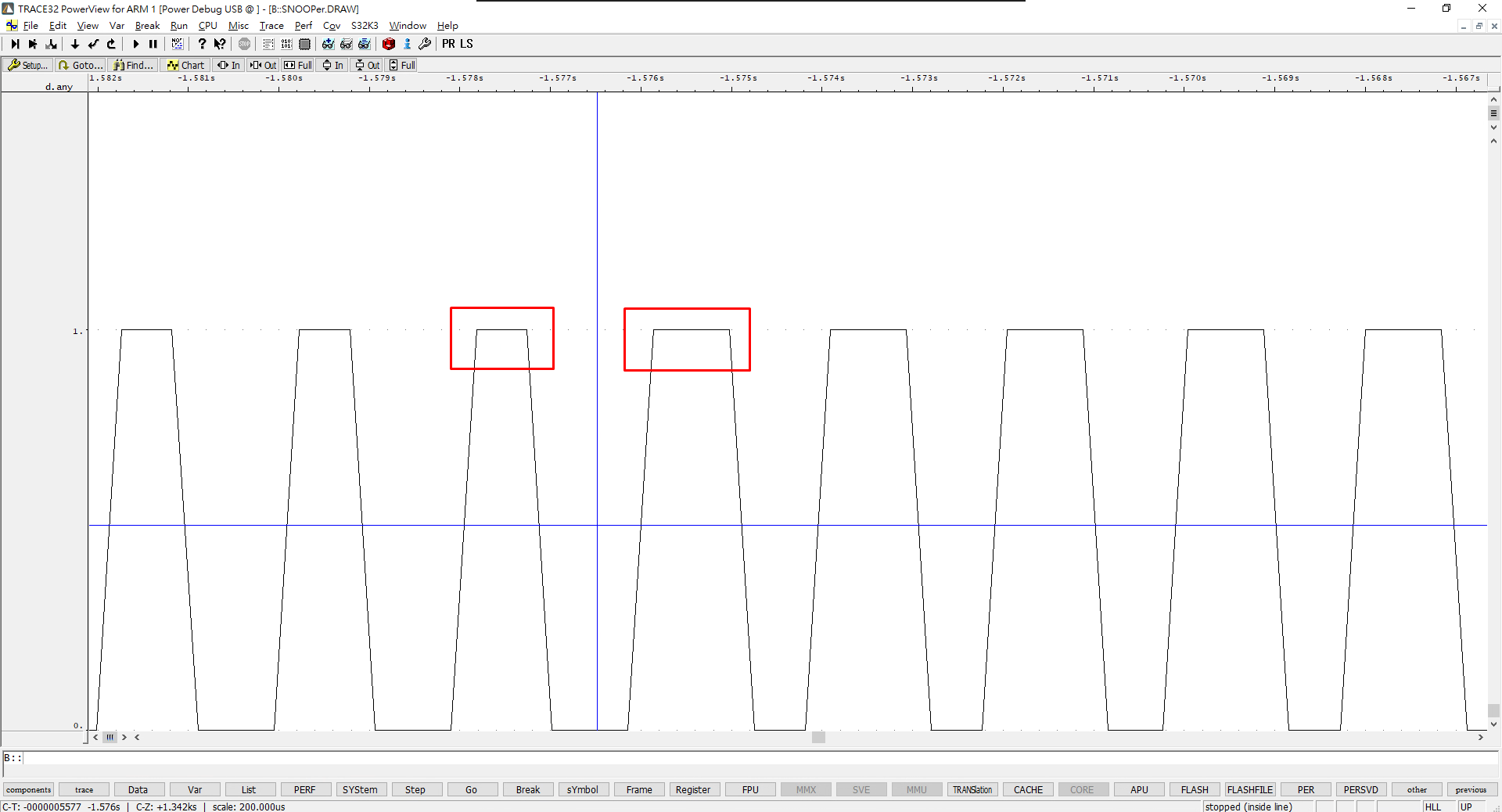Click into the B:: command line field
Screen dimensions: 1502x812
pyautogui.click(x=751, y=757)
